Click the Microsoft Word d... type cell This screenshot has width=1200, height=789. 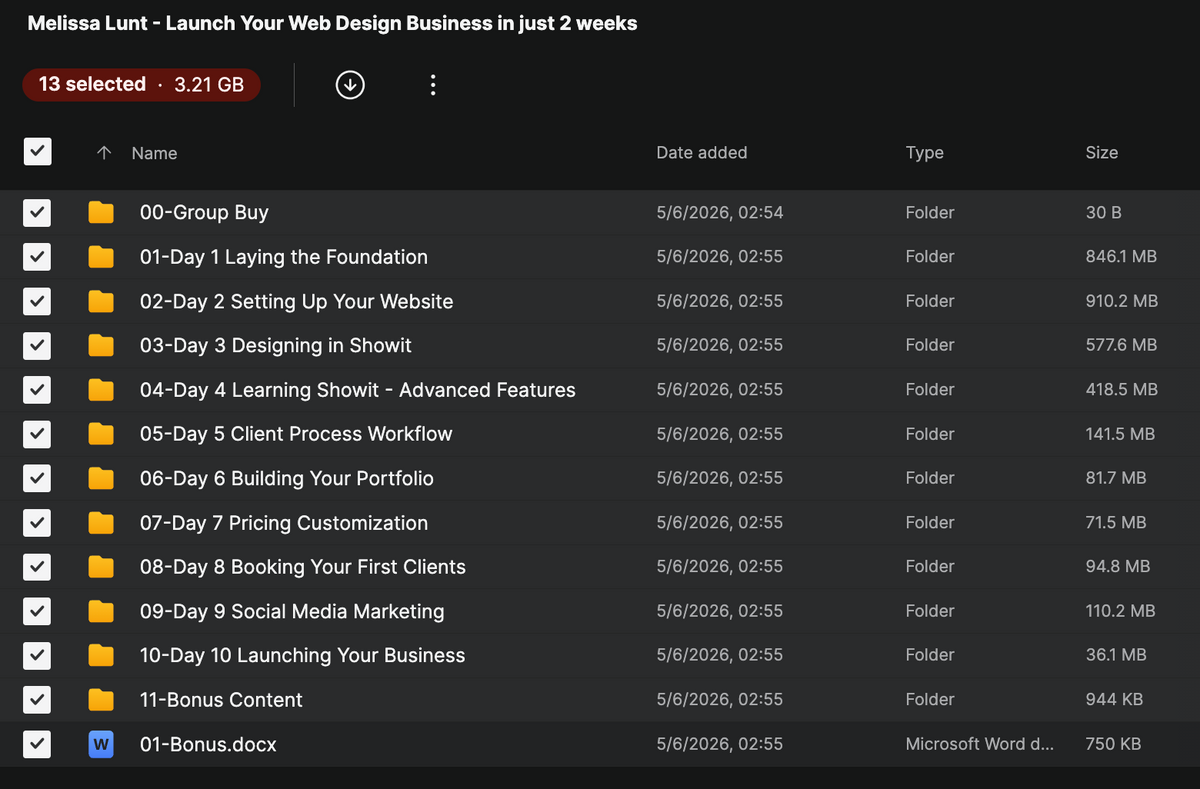coord(979,744)
